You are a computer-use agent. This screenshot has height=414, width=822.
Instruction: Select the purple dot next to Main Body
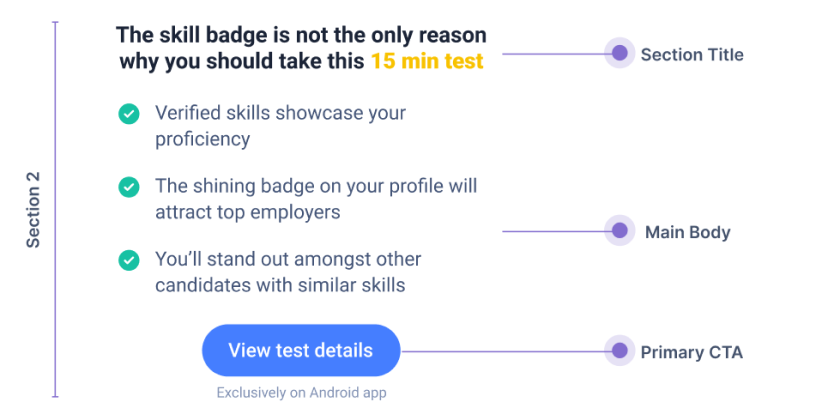(620, 232)
